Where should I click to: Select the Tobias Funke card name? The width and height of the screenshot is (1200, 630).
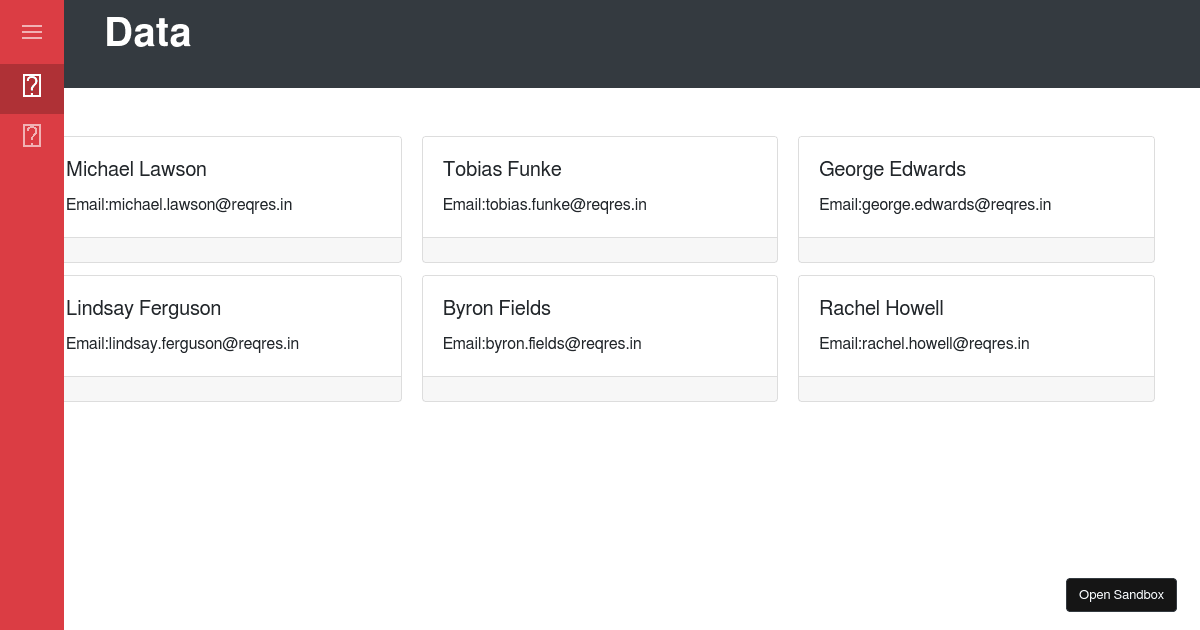pos(502,169)
